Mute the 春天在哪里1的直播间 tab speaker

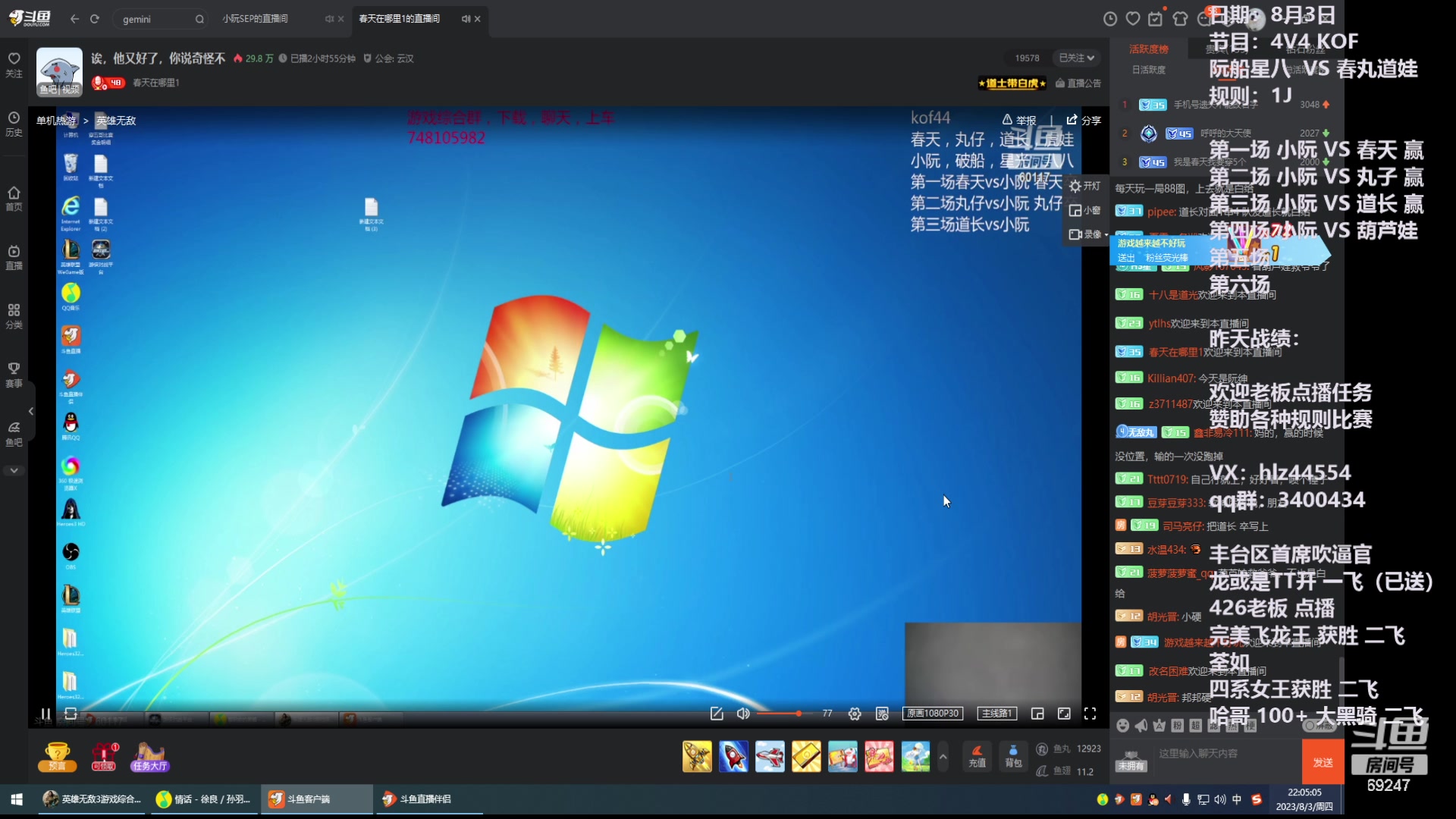[x=466, y=19]
